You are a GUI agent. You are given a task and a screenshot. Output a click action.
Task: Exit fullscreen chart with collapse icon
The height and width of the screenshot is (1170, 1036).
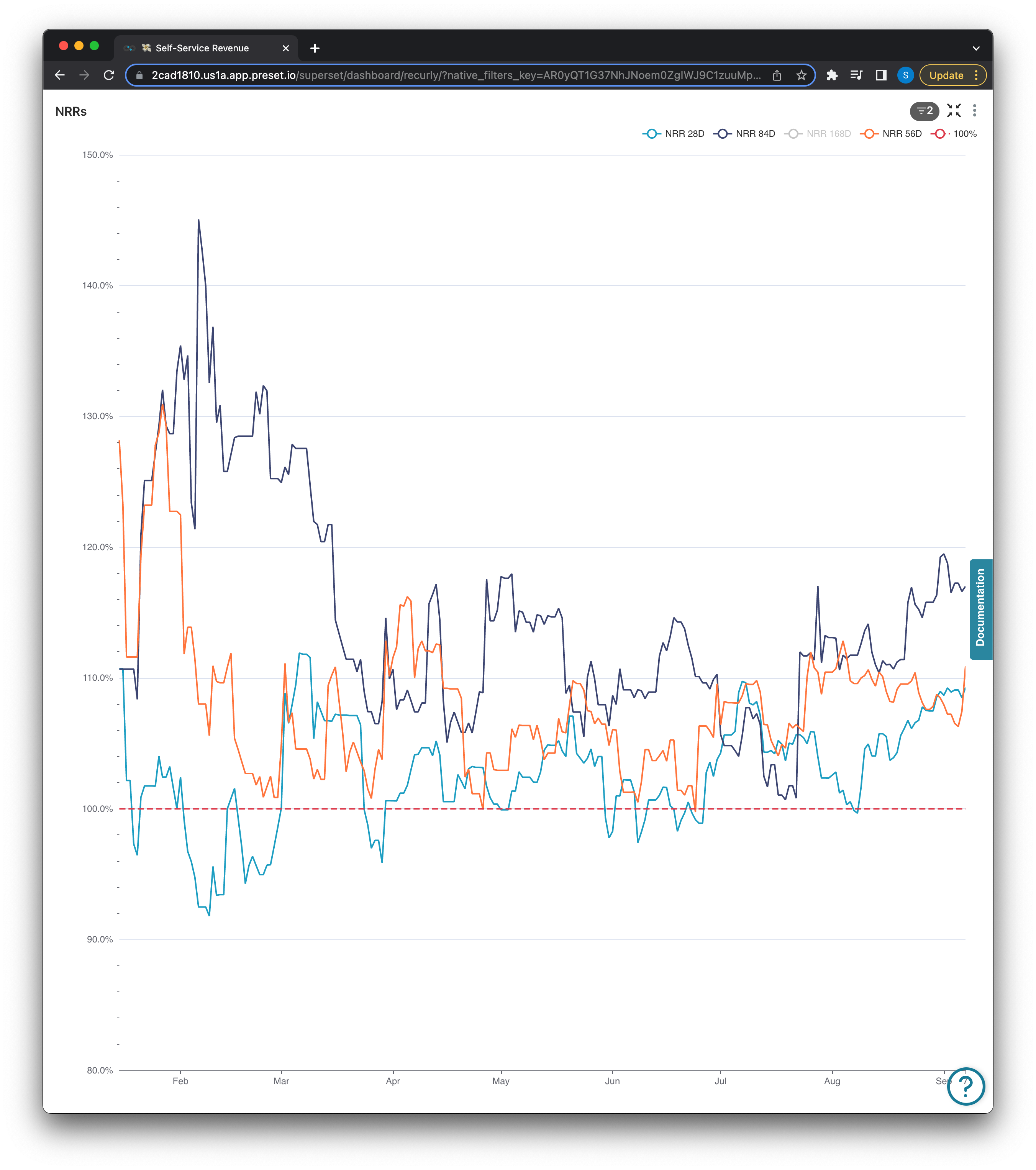pyautogui.click(x=954, y=110)
